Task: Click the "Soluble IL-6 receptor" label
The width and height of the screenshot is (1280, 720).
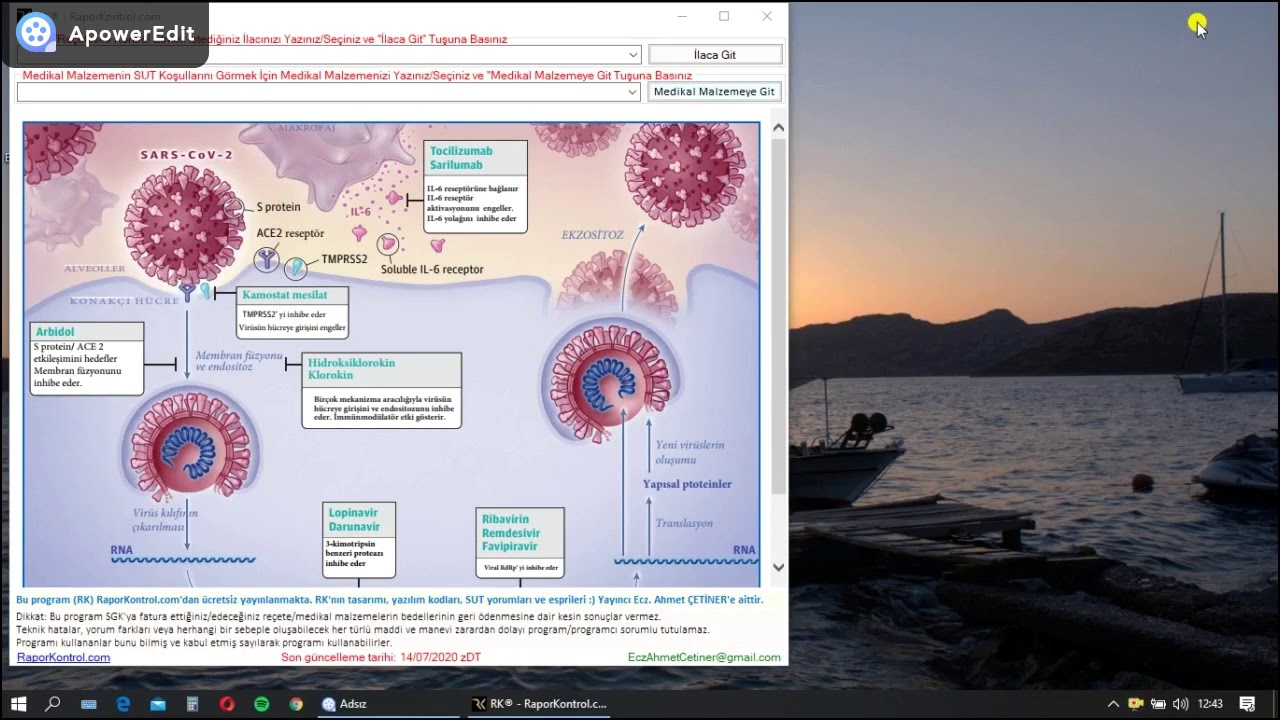Action: tap(432, 269)
